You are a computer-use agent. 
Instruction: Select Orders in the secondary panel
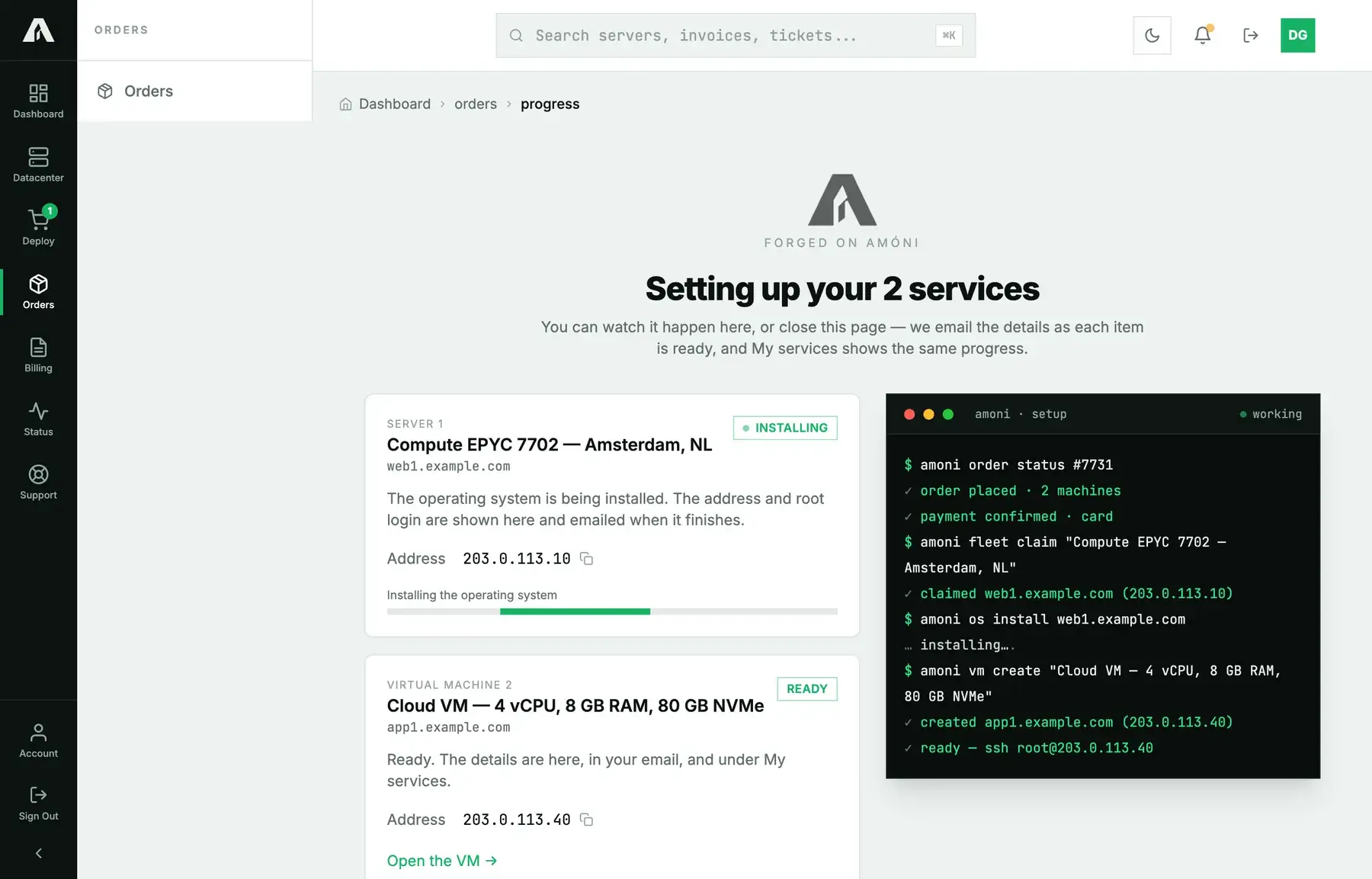point(194,91)
